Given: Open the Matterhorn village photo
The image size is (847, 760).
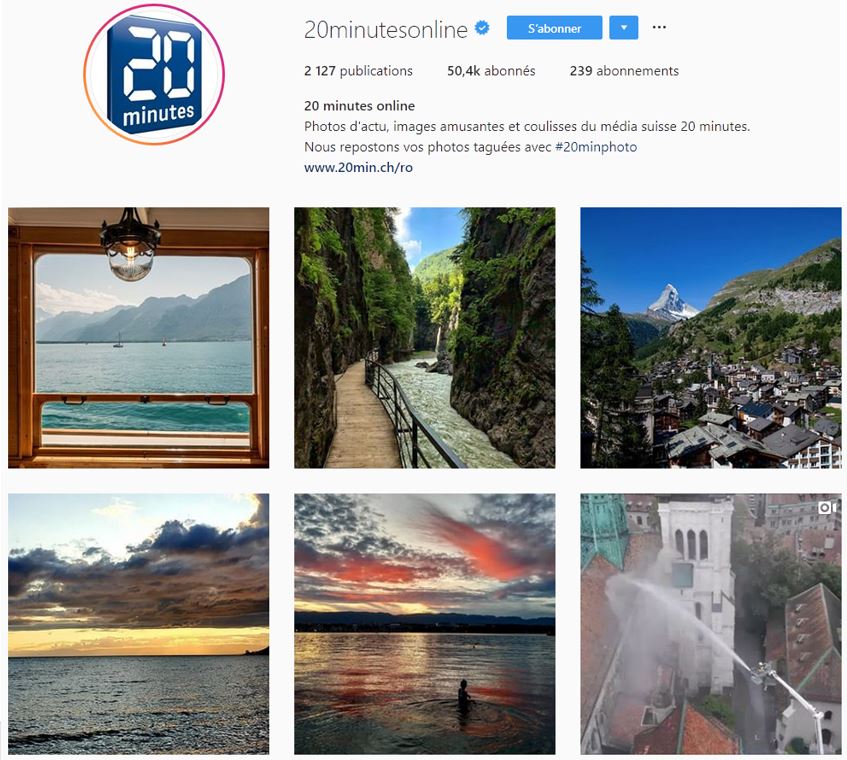Looking at the screenshot, I should [x=711, y=338].
